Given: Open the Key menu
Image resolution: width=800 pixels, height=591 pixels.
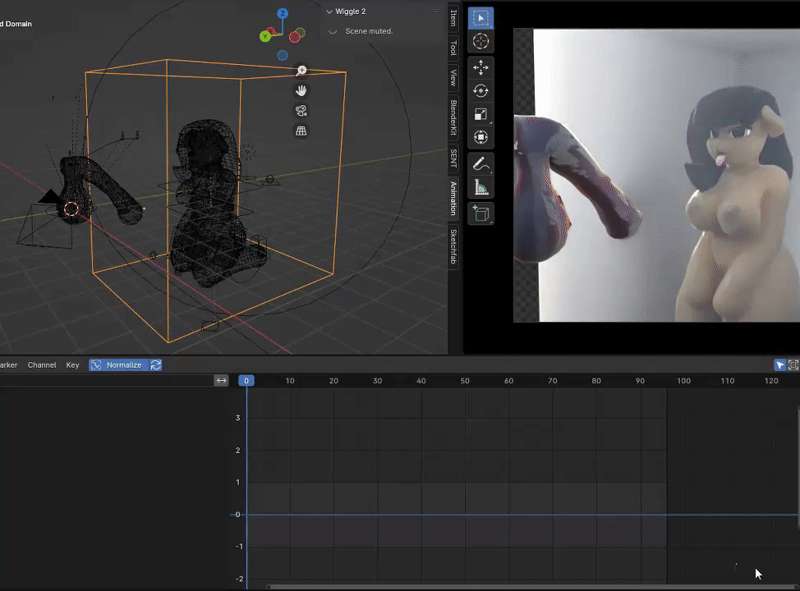Looking at the screenshot, I should pyautogui.click(x=72, y=365).
